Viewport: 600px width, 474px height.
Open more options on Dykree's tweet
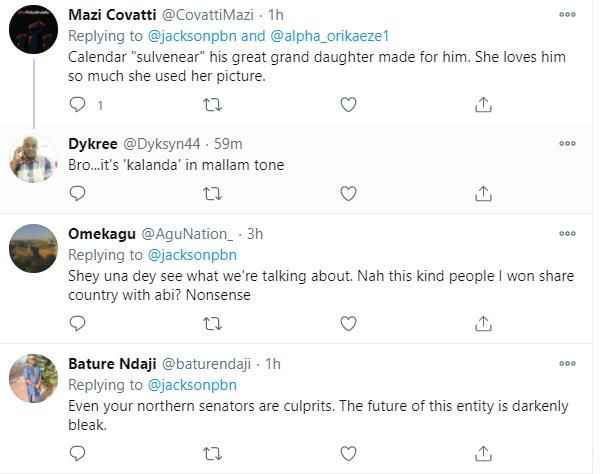[x=567, y=144]
